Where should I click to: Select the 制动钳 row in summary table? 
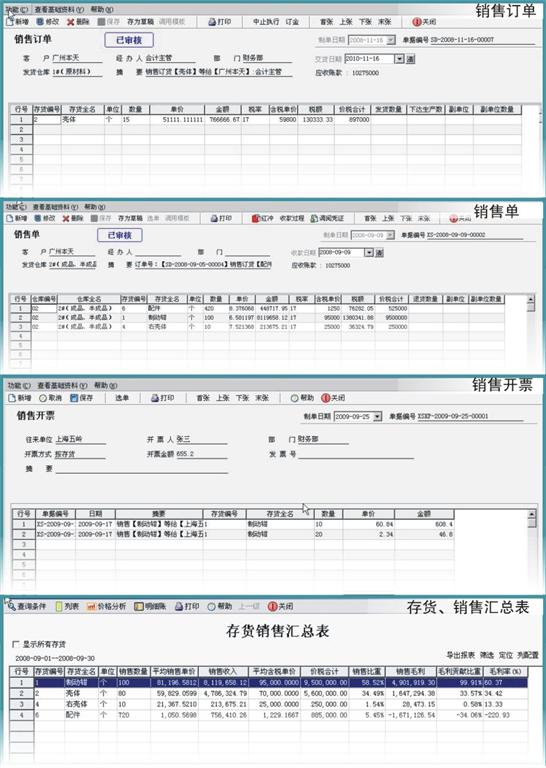tap(268, 682)
